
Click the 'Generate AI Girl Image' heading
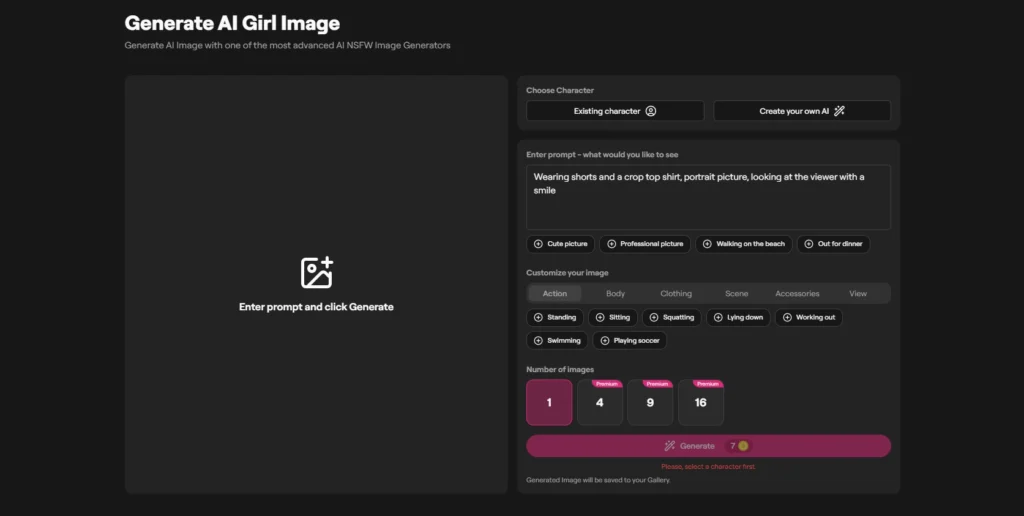tap(232, 23)
